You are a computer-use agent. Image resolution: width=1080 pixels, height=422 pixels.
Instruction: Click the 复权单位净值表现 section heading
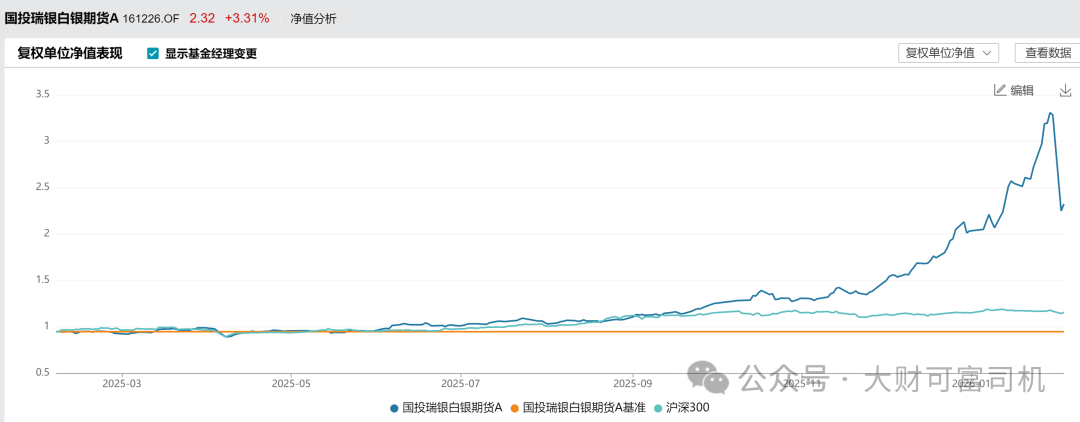(x=70, y=53)
